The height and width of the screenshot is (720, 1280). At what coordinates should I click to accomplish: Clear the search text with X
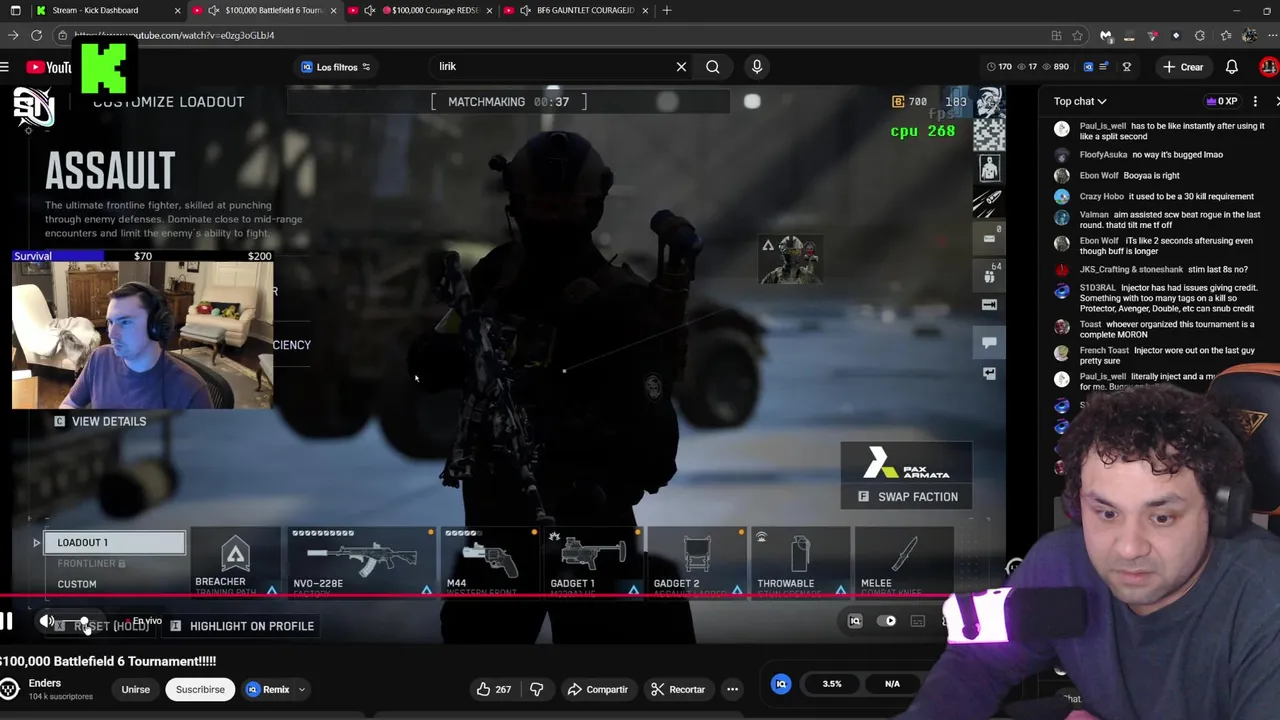pyautogui.click(x=681, y=67)
